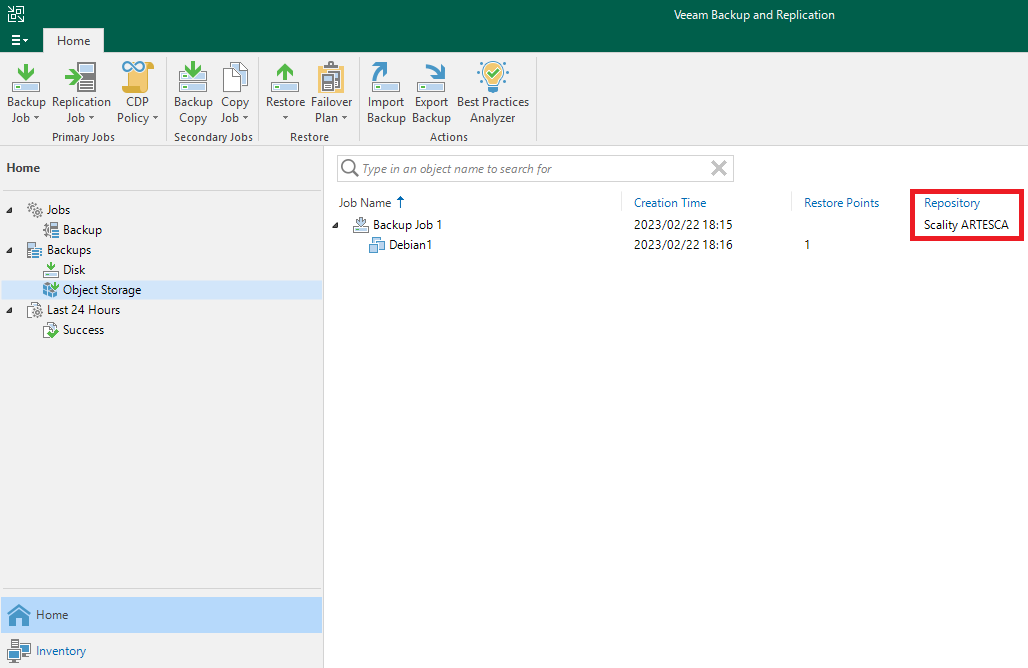Click the Scality ARTESCA repository cell
Viewport: 1028px width, 668px height.
[x=966, y=225]
